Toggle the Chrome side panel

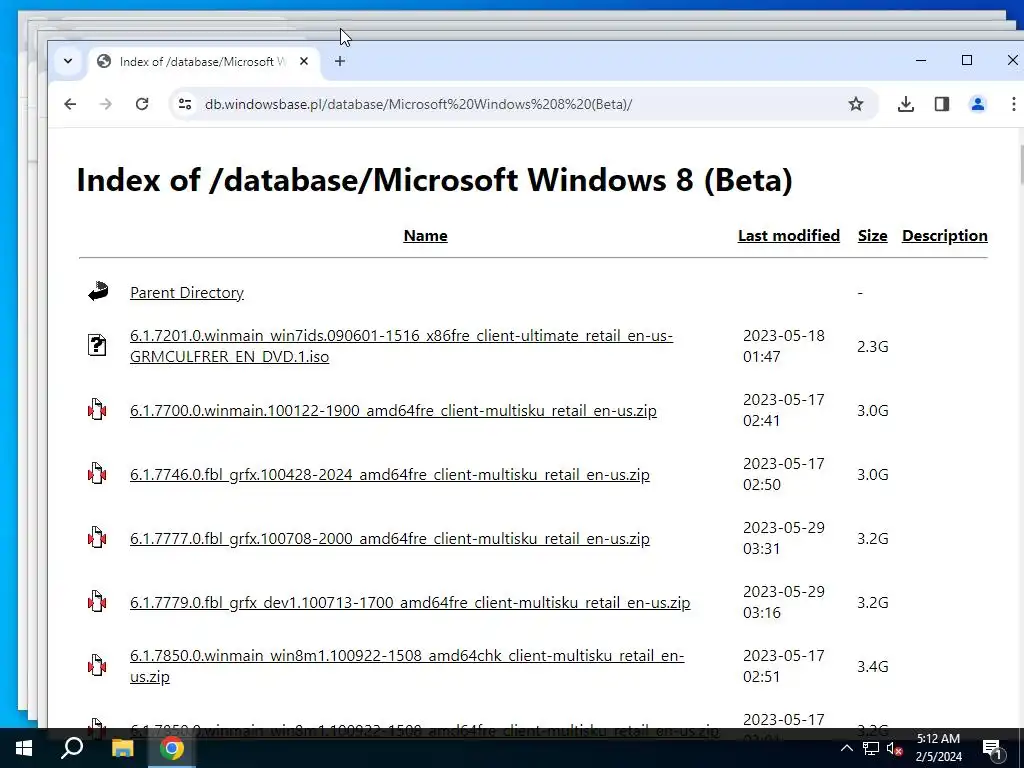point(942,104)
